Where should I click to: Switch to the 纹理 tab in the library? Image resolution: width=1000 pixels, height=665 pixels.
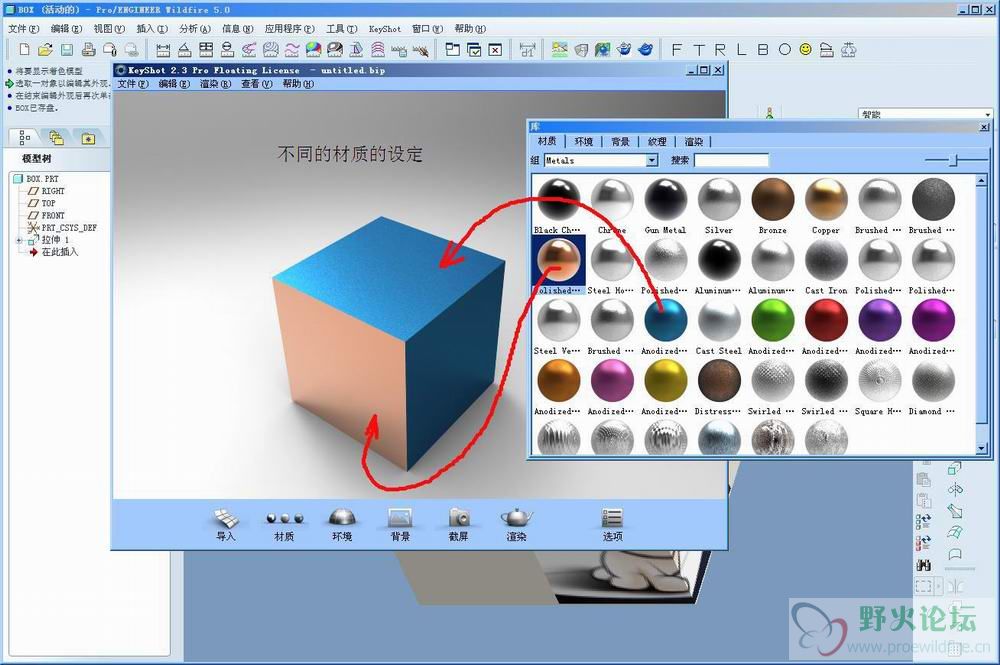click(657, 141)
